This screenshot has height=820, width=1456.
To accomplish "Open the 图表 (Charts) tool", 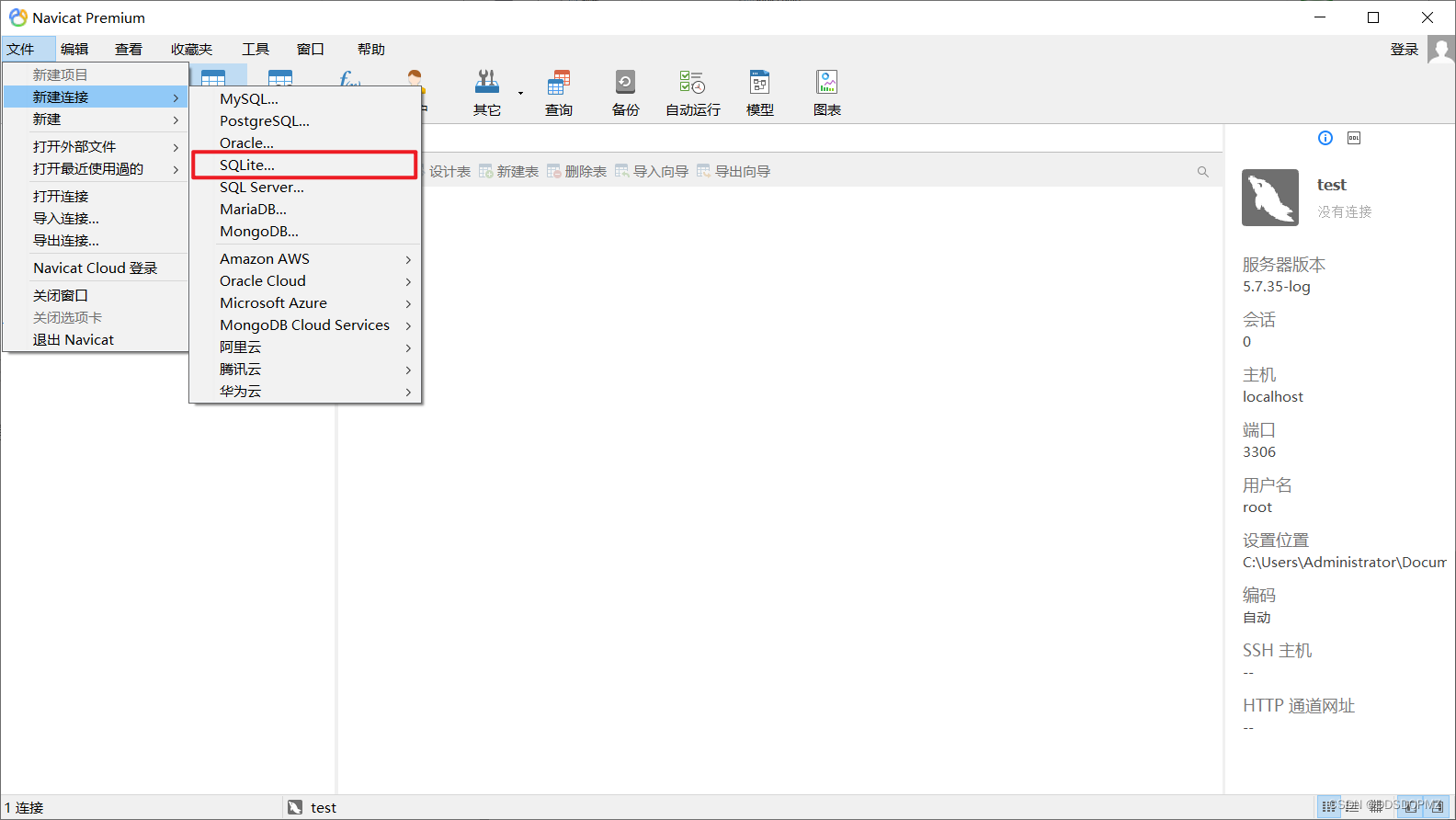I will [x=827, y=93].
